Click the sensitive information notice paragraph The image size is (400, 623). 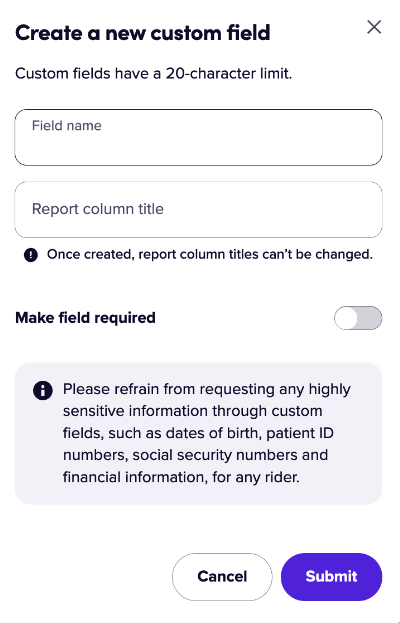tap(207, 433)
